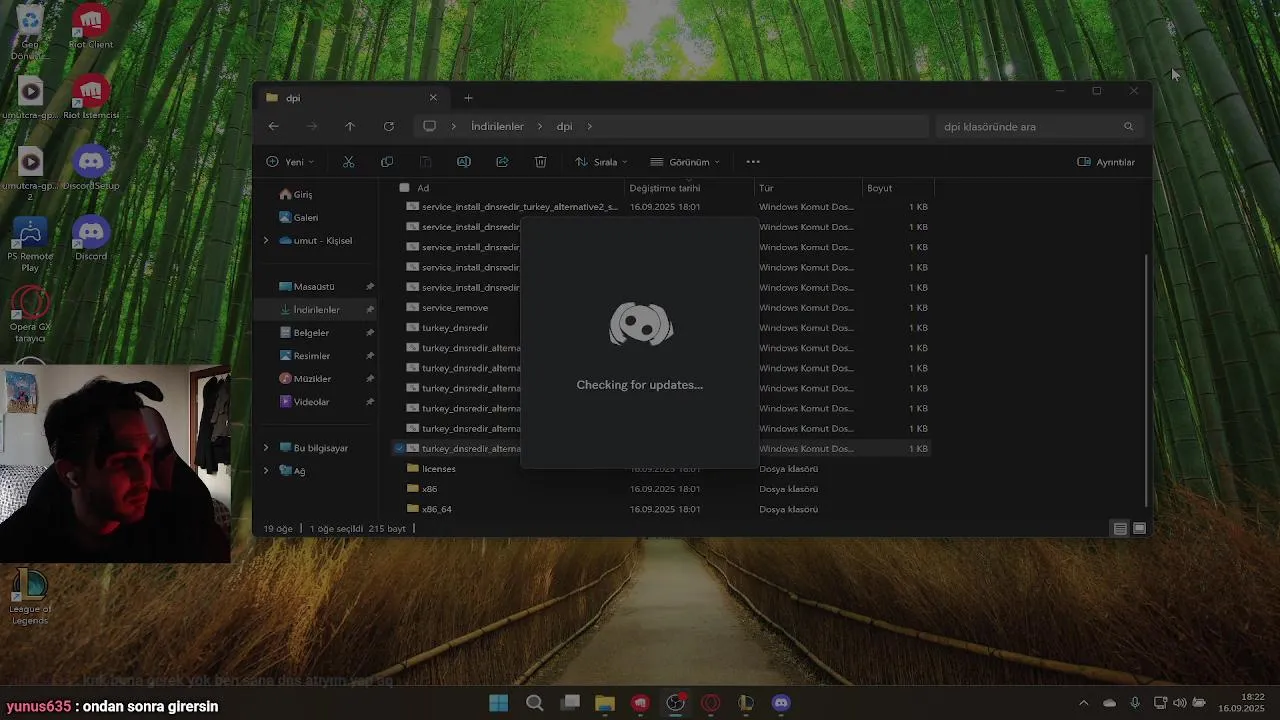Expand the Bu bilgisayar tree node
The image size is (1280, 720).
click(x=266, y=448)
